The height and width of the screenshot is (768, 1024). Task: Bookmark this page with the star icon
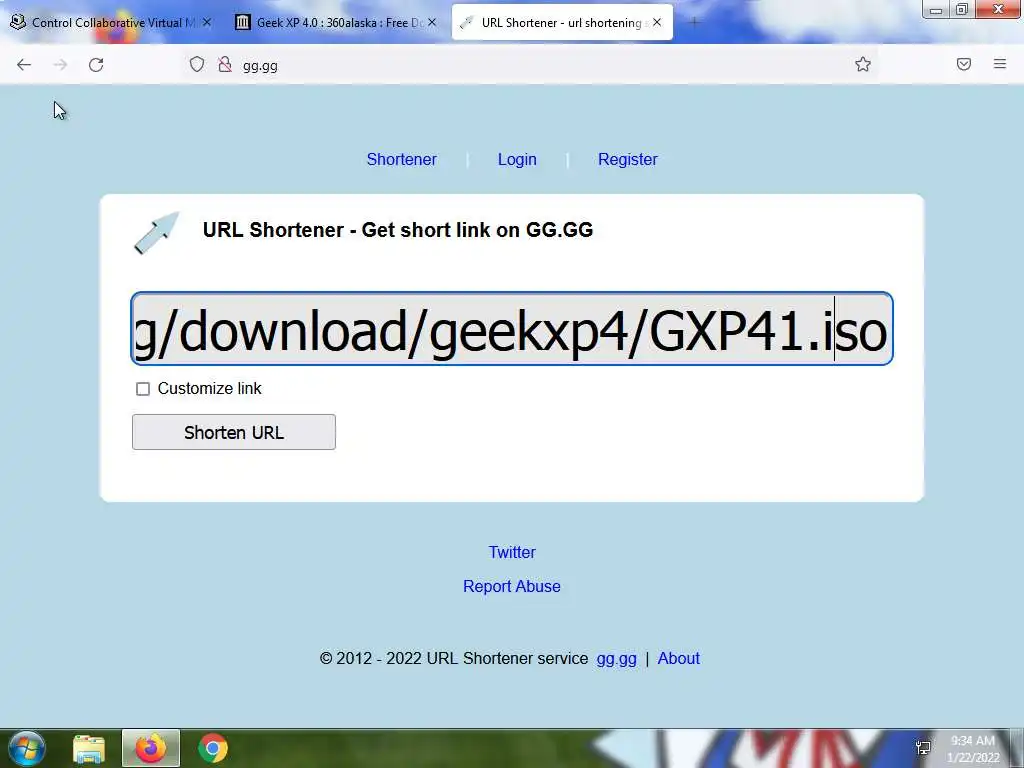(x=863, y=64)
